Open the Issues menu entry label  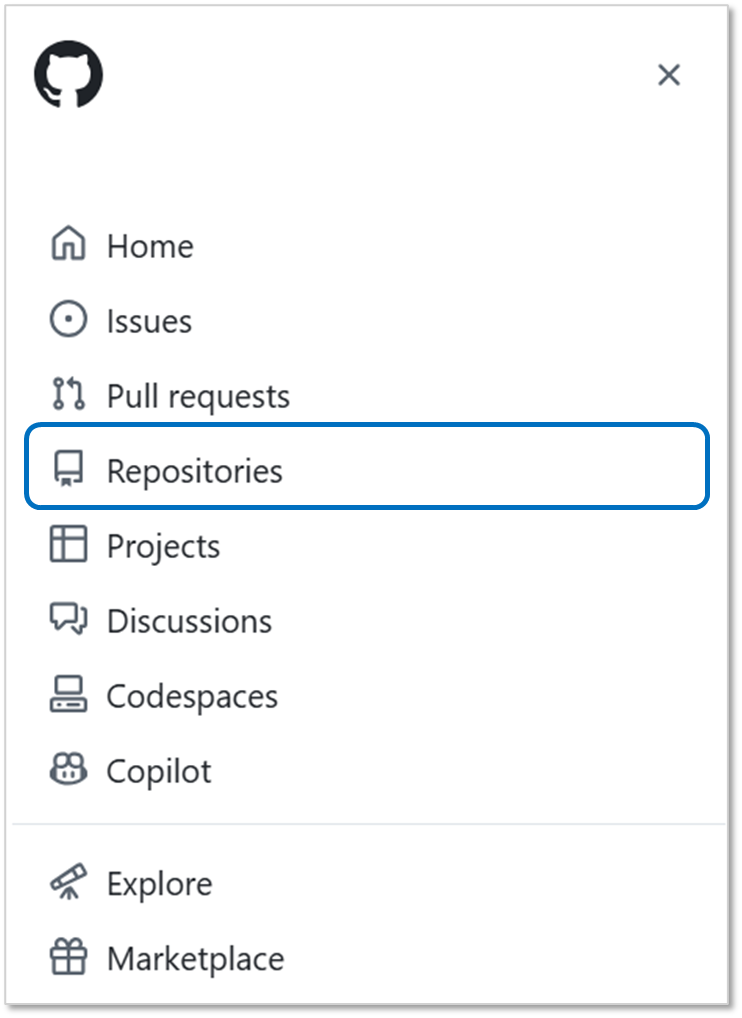click(149, 321)
